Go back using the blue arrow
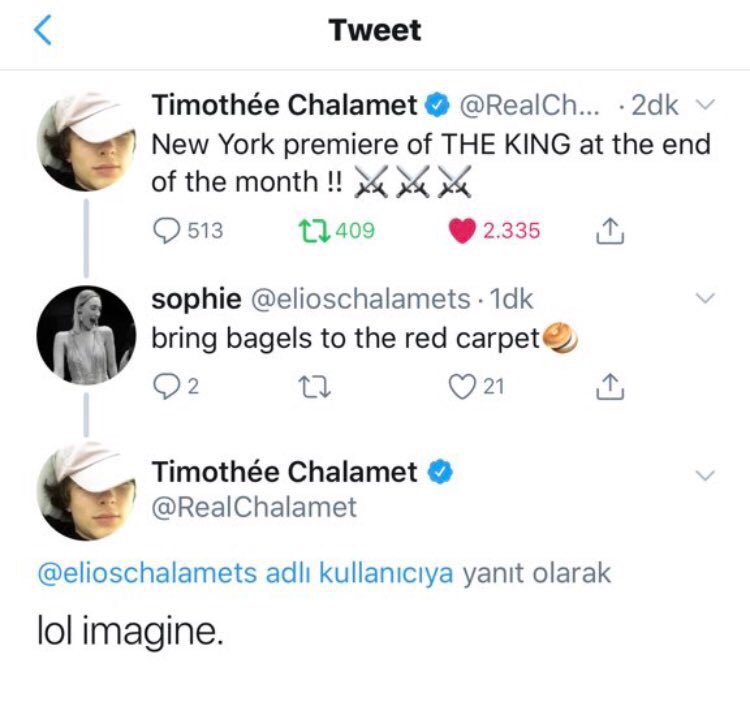 42,31
